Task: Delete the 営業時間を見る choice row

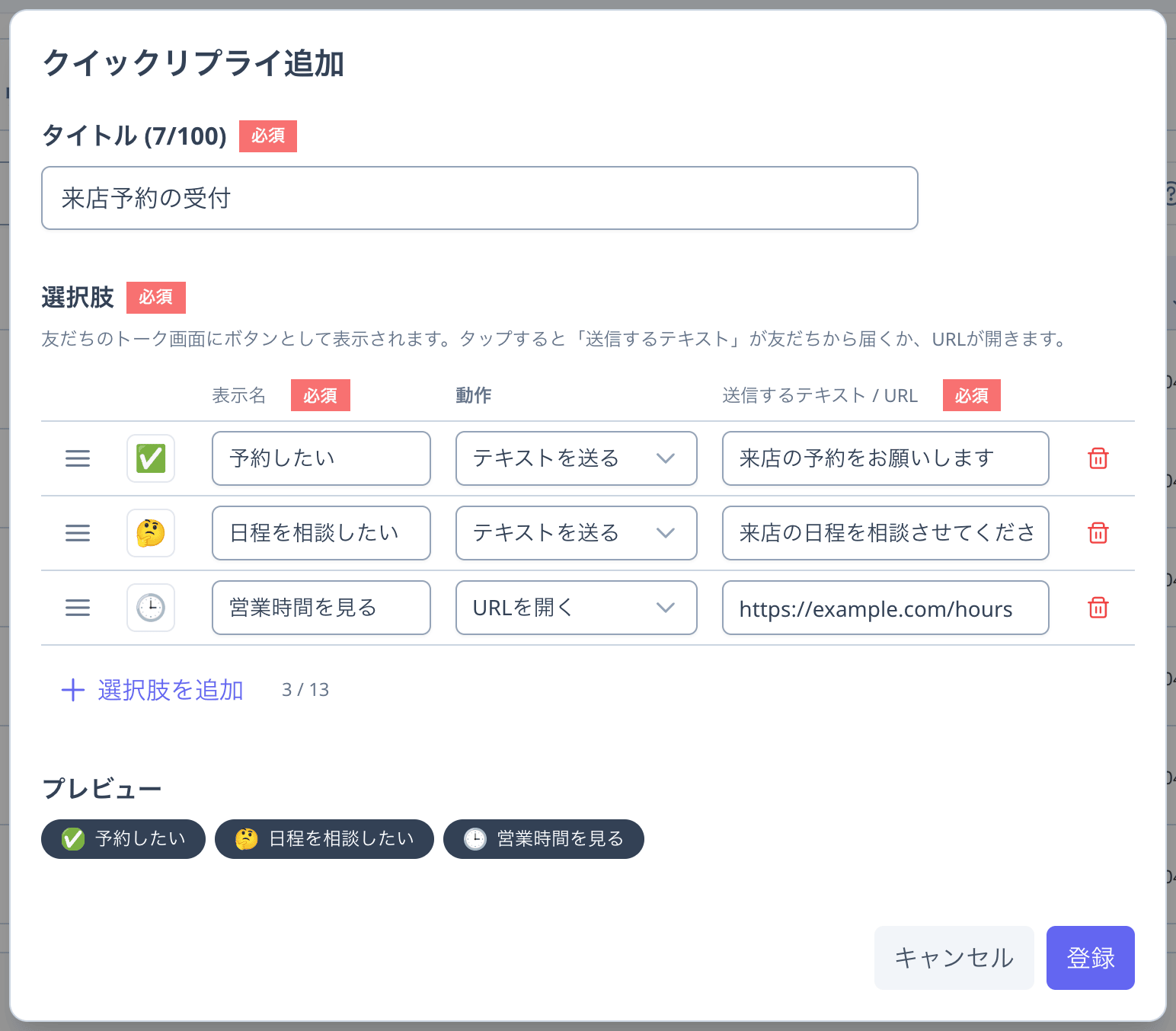Action: pyautogui.click(x=1098, y=608)
